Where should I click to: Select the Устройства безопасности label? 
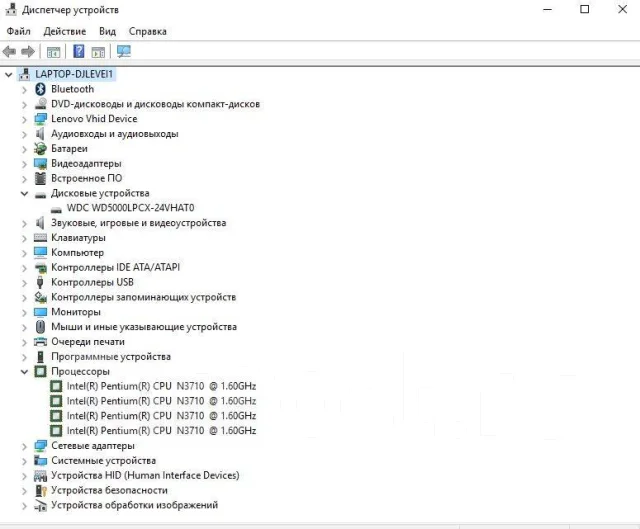[x=109, y=490]
